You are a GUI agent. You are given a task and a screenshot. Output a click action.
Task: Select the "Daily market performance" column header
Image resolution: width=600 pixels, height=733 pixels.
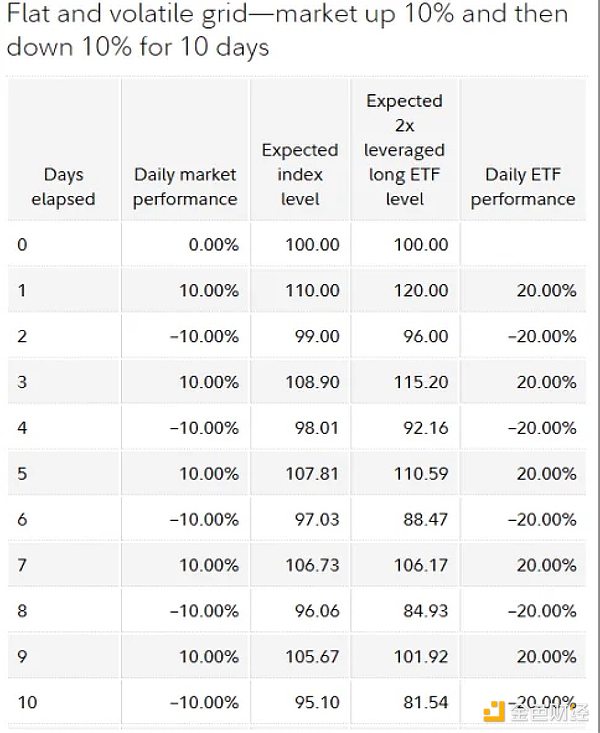point(185,187)
